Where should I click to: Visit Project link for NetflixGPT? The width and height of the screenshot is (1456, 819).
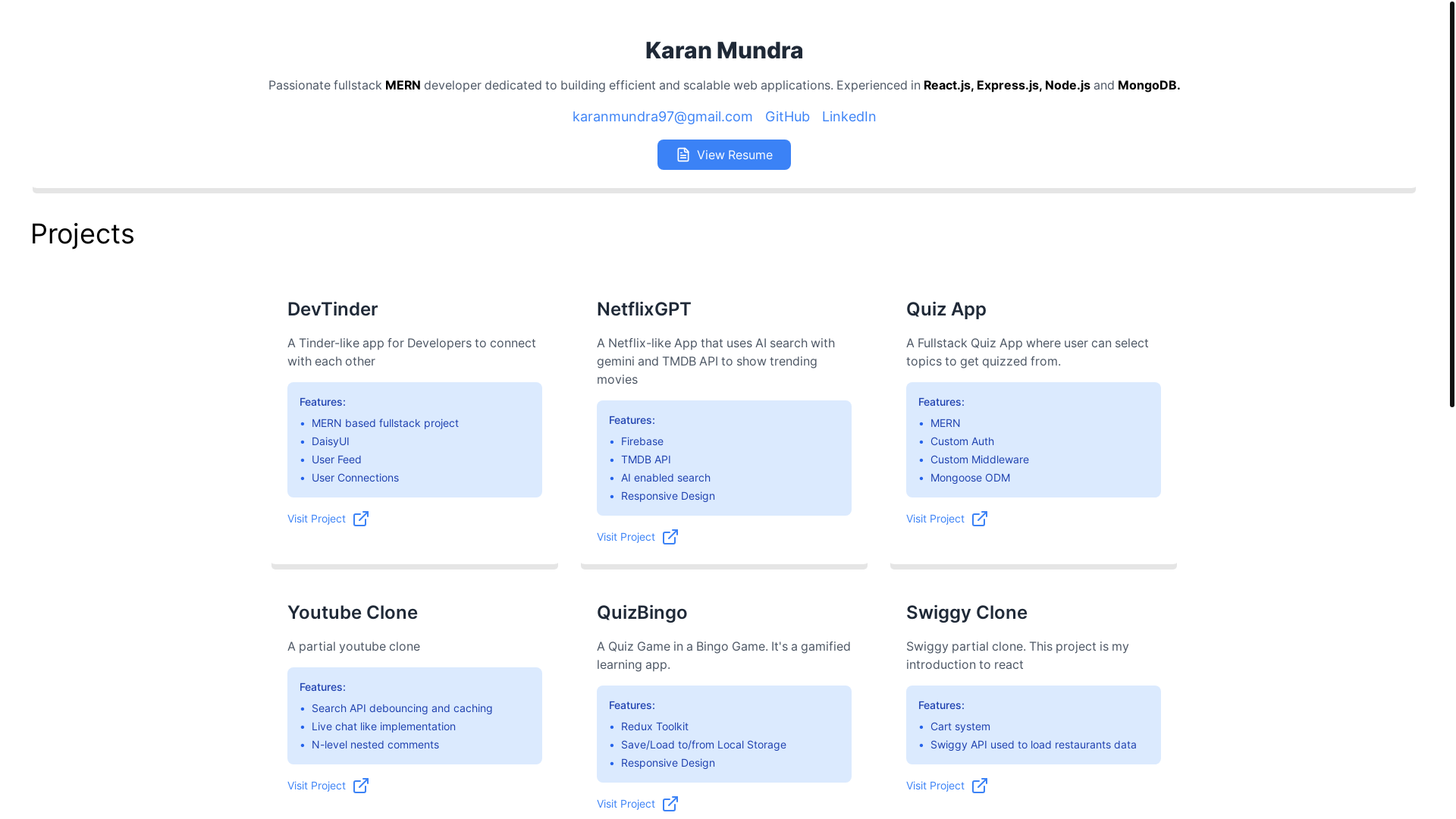click(x=638, y=537)
